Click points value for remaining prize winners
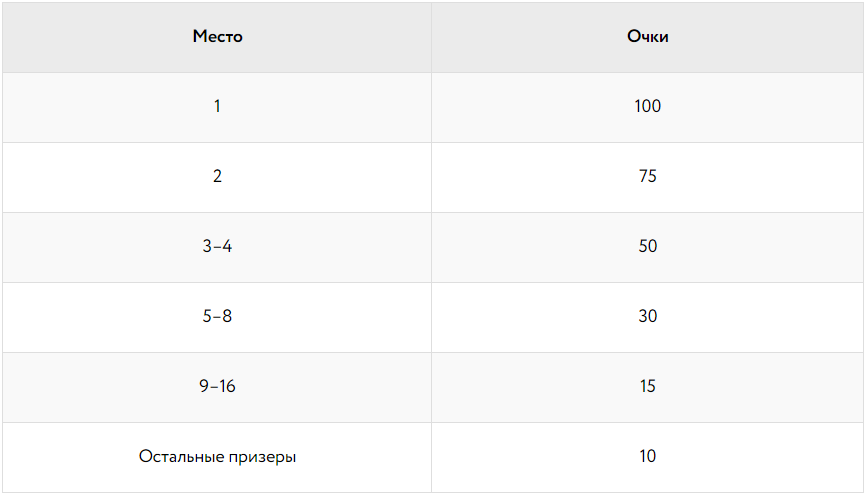867x496 pixels. [x=647, y=457]
